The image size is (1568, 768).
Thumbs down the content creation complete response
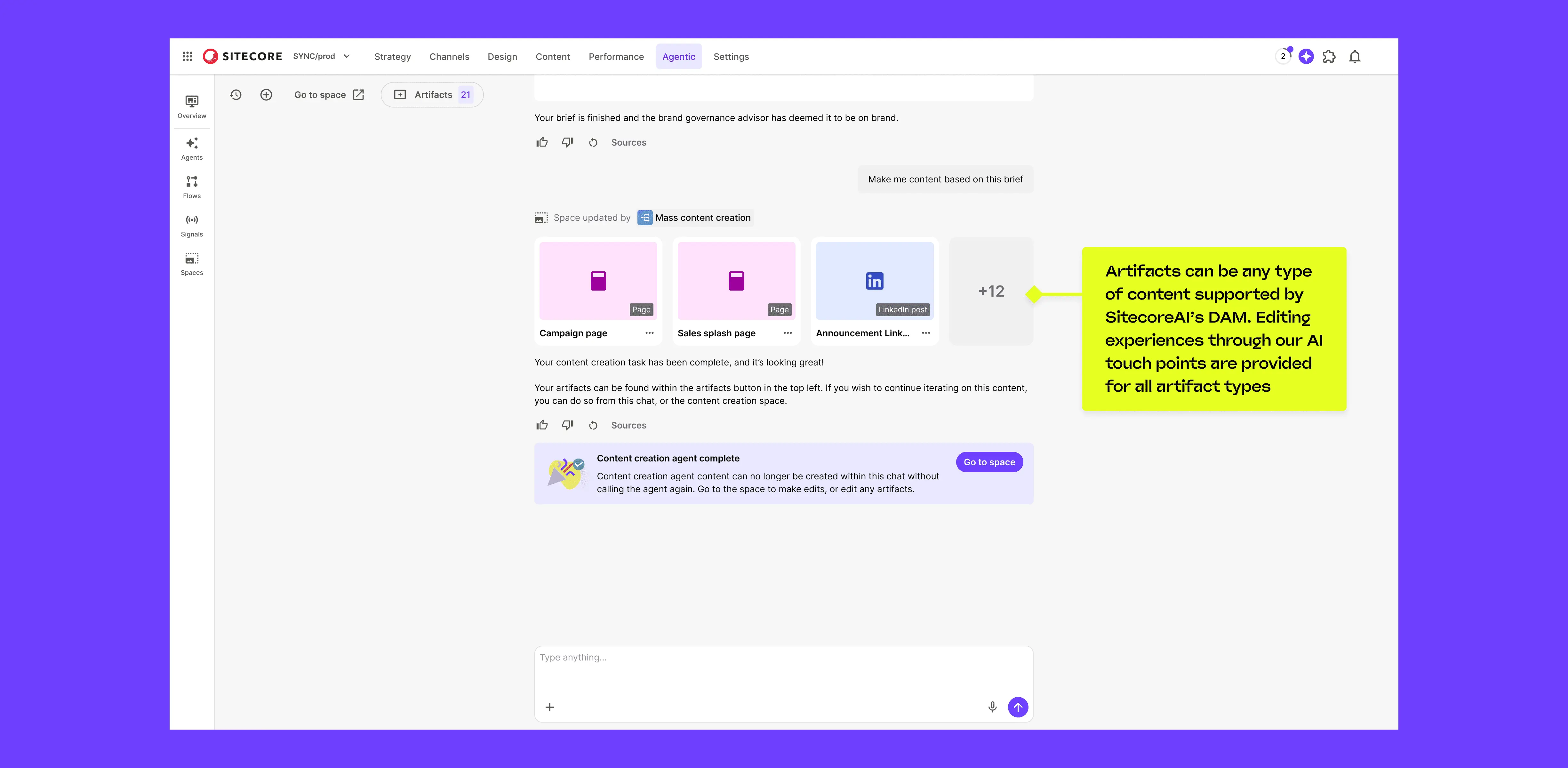click(567, 425)
